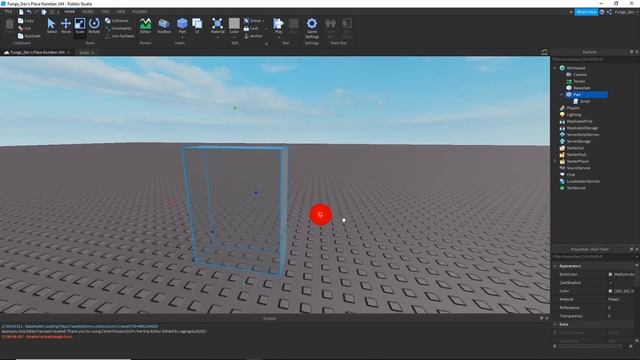The height and width of the screenshot is (360, 640).
Task: Open the Toolbox
Action: [164, 26]
